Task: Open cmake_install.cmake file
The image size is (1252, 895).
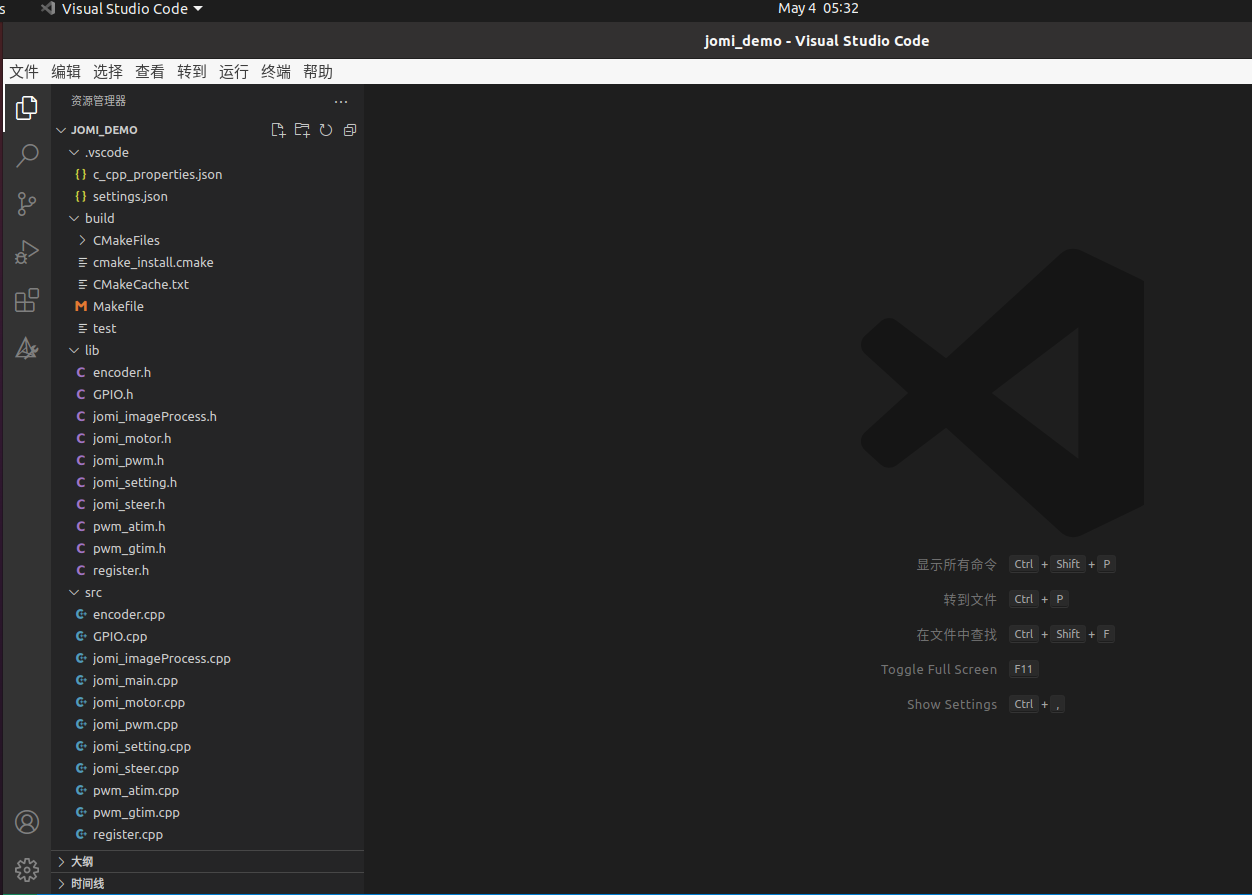Action: click(207, 262)
